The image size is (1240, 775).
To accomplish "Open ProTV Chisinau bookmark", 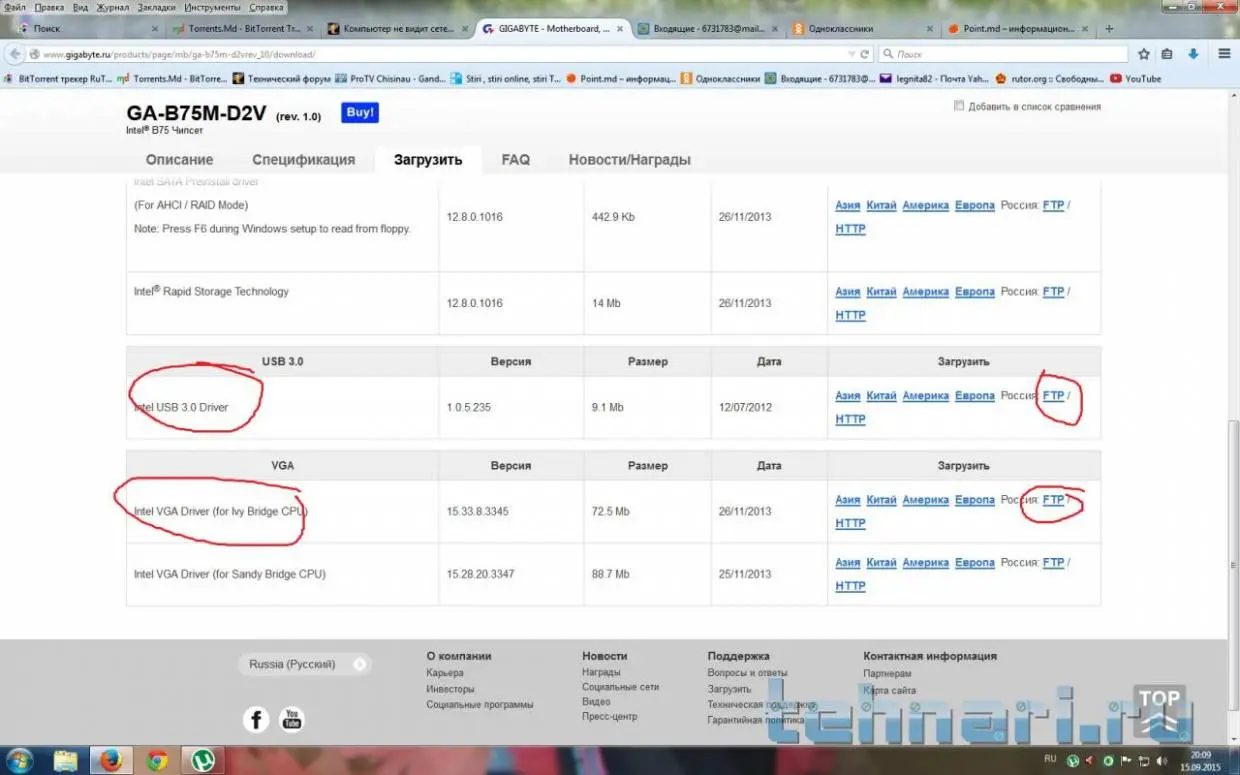I will [391, 78].
